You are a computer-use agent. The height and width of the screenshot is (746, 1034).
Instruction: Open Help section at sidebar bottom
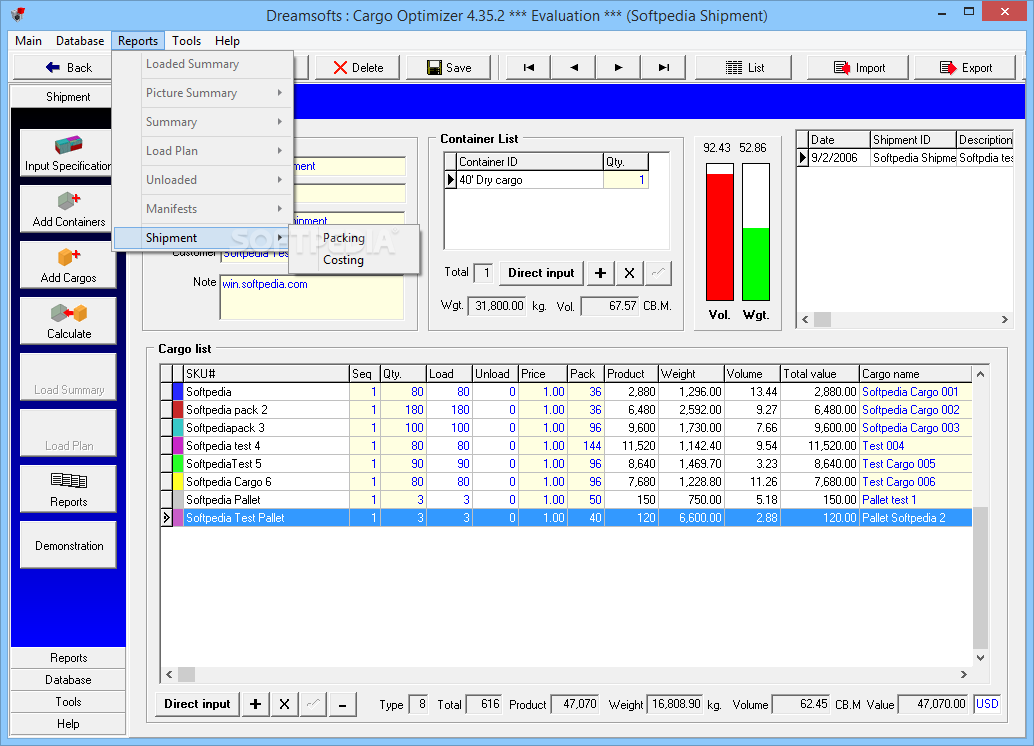68,724
